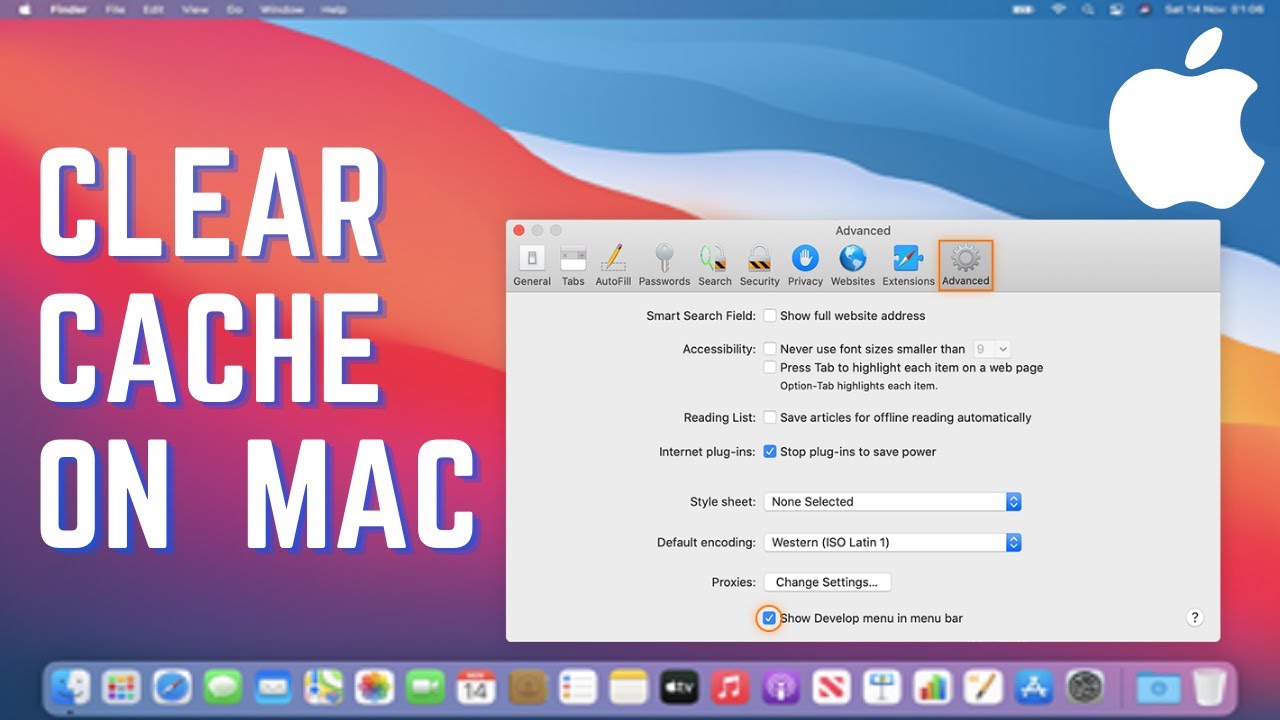Select the Security pane icon
The image size is (1280, 720).
(759, 263)
